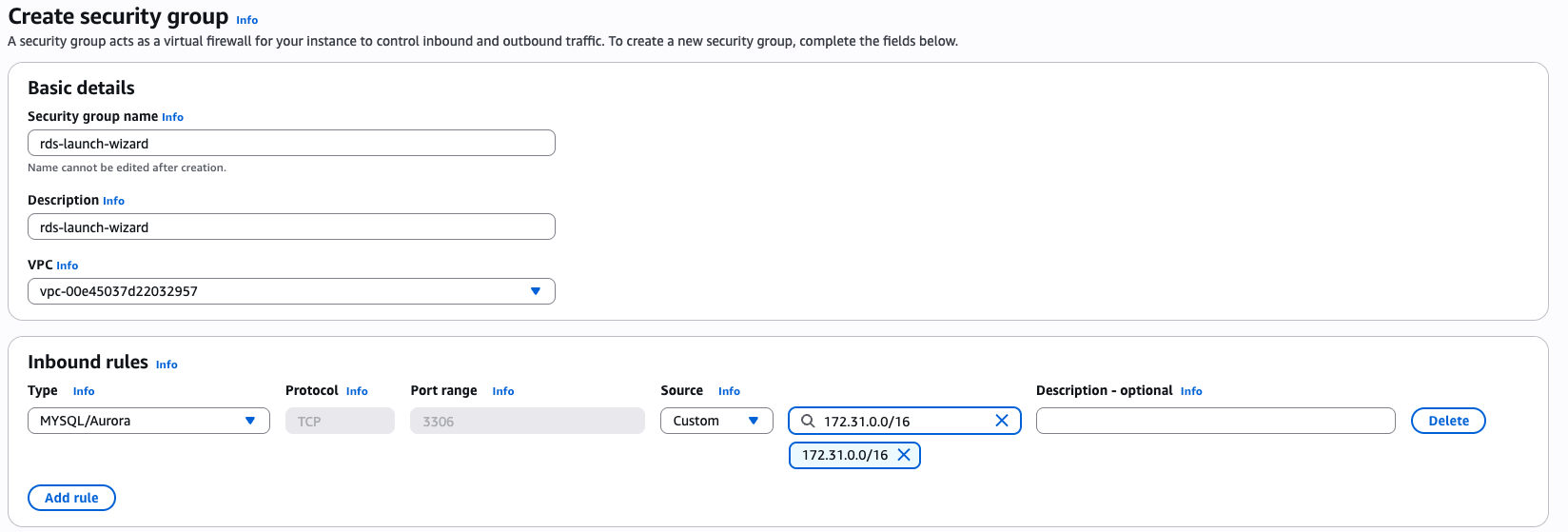Open the Custom source dropdown

716,421
